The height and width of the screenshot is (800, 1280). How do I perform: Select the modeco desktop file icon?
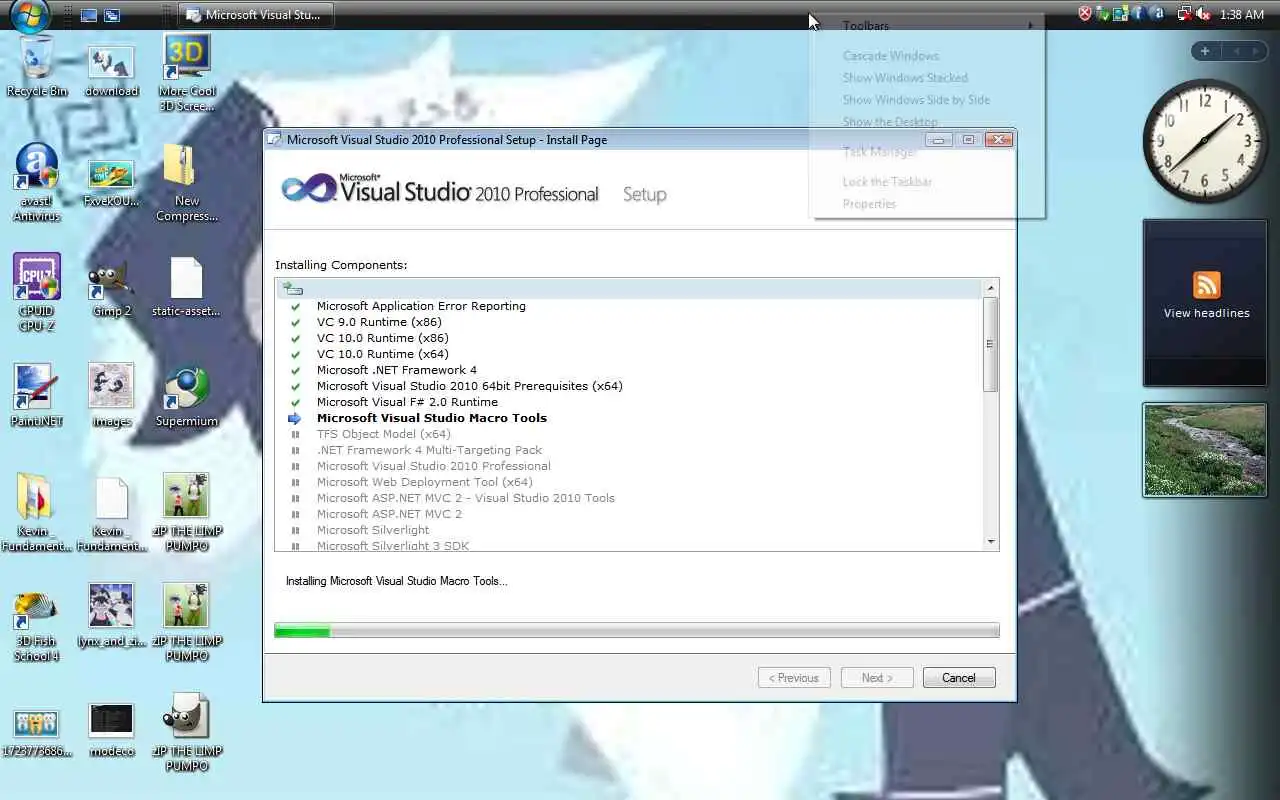[x=111, y=731]
